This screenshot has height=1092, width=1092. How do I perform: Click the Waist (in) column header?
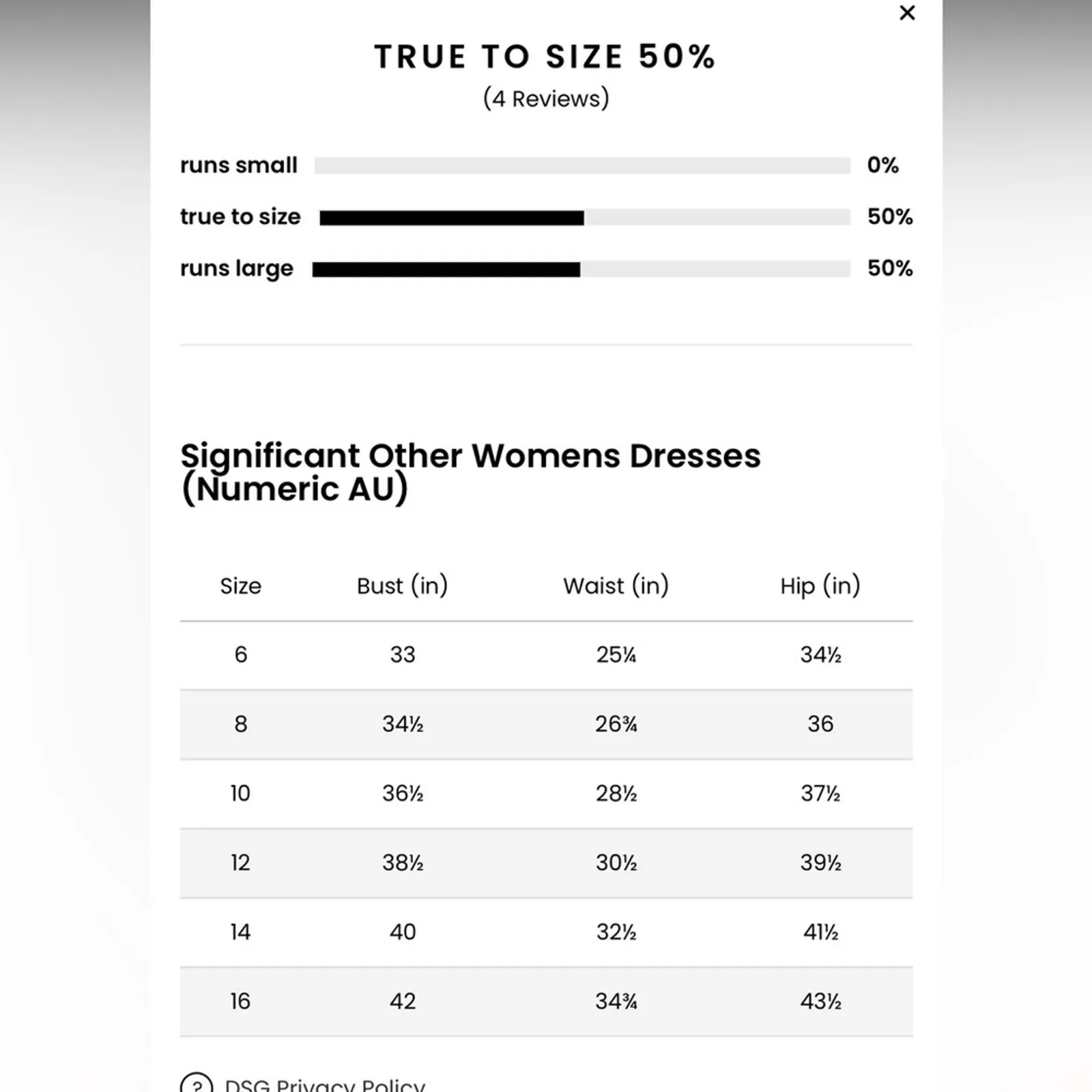[616, 586]
